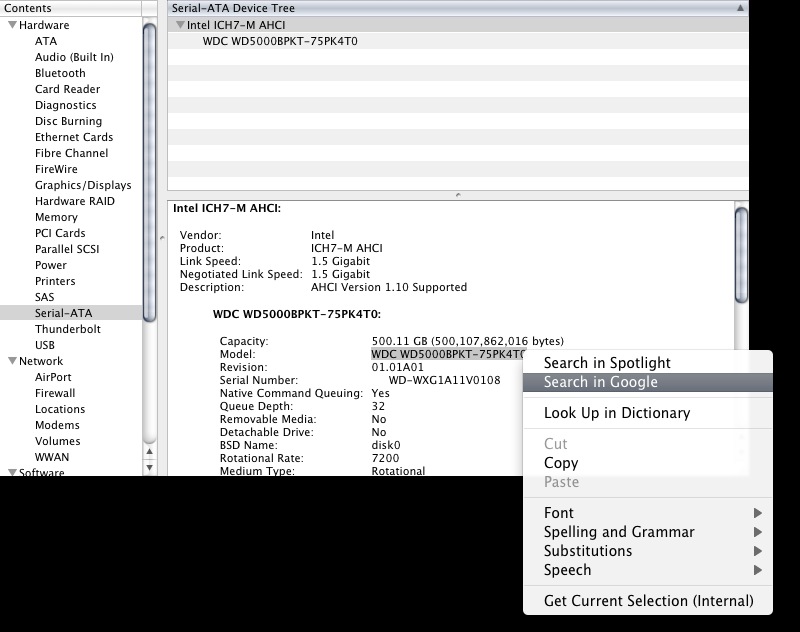This screenshot has width=800, height=632.
Task: Click the details pane vertical scrollbar thumb
Action: click(741, 255)
